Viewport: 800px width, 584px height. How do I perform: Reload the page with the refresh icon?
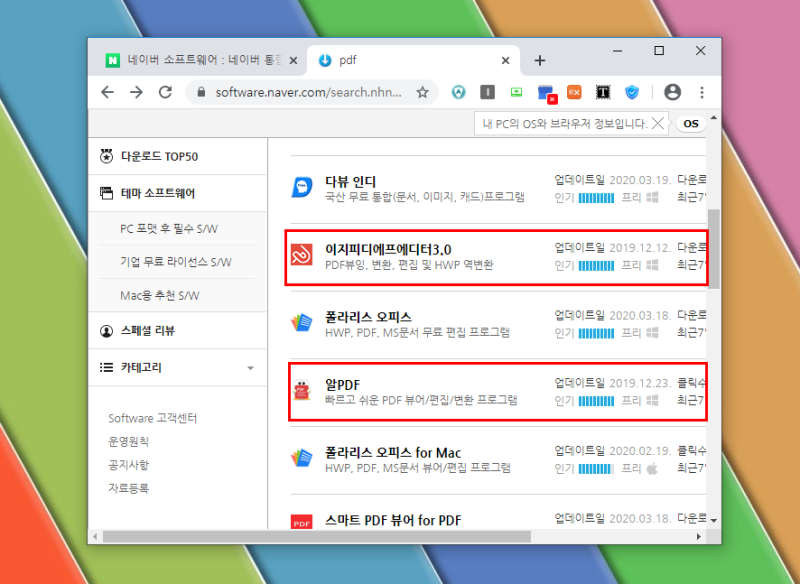pyautogui.click(x=165, y=92)
